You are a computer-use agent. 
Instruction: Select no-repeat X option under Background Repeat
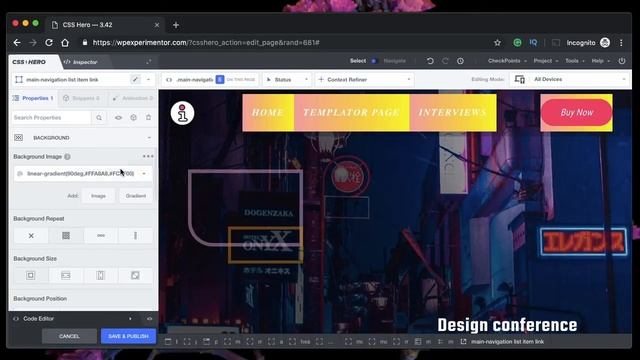click(x=31, y=236)
